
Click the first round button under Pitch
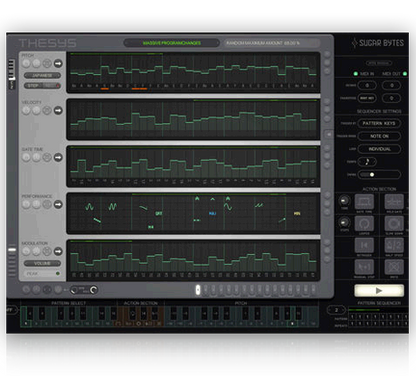pos(26,63)
